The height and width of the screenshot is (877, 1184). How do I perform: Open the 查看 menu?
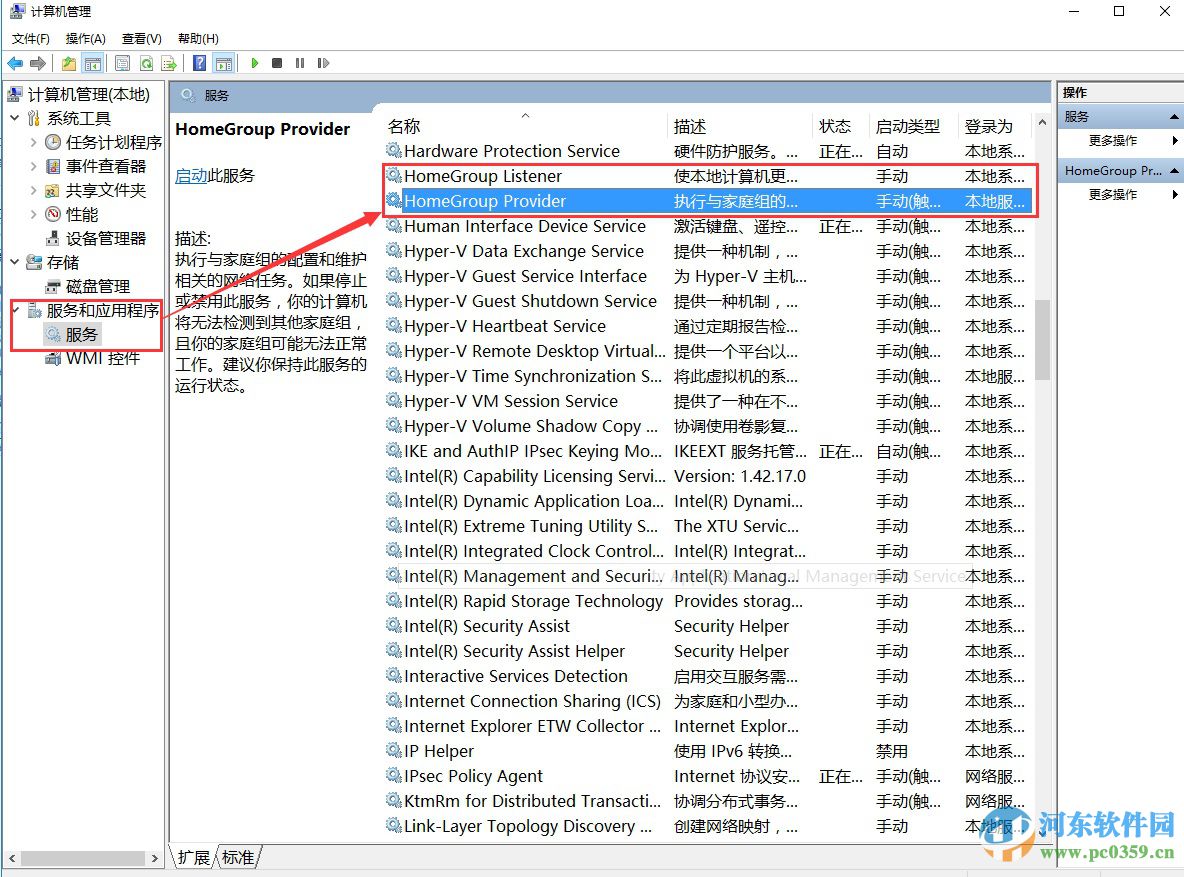pos(140,38)
